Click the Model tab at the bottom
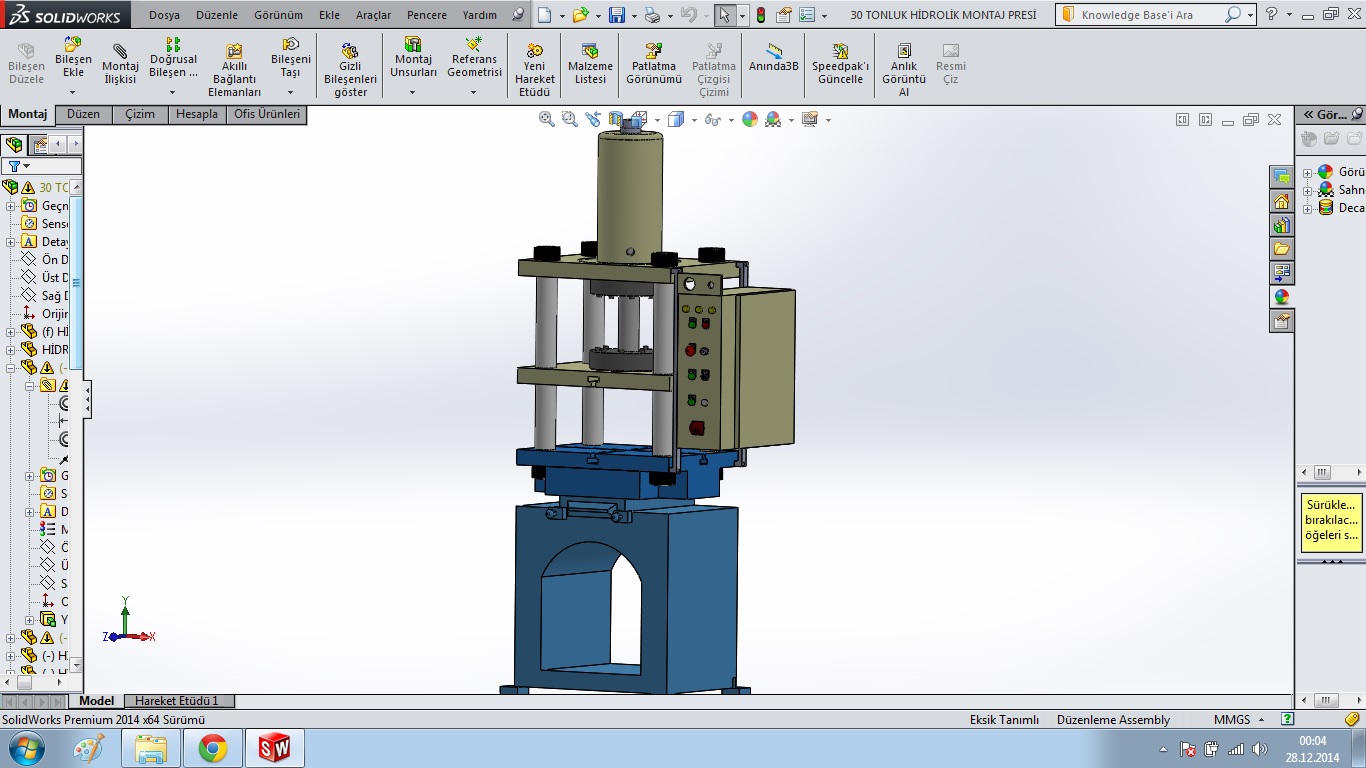The width and height of the screenshot is (1366, 768). [97, 701]
